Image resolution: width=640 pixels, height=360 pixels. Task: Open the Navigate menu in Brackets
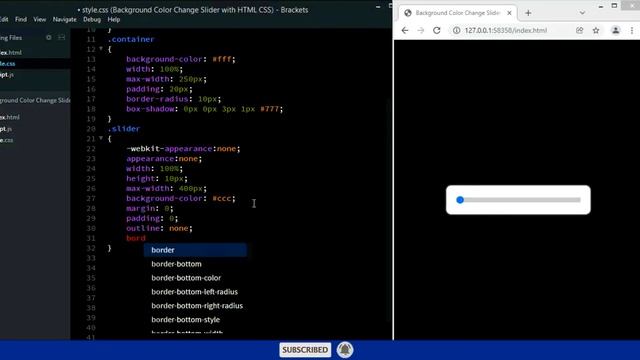click(64, 19)
